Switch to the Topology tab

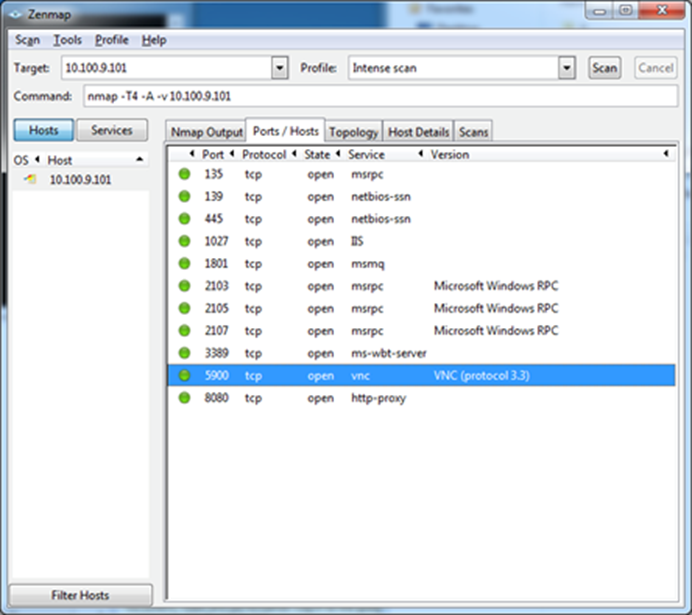pos(354,132)
